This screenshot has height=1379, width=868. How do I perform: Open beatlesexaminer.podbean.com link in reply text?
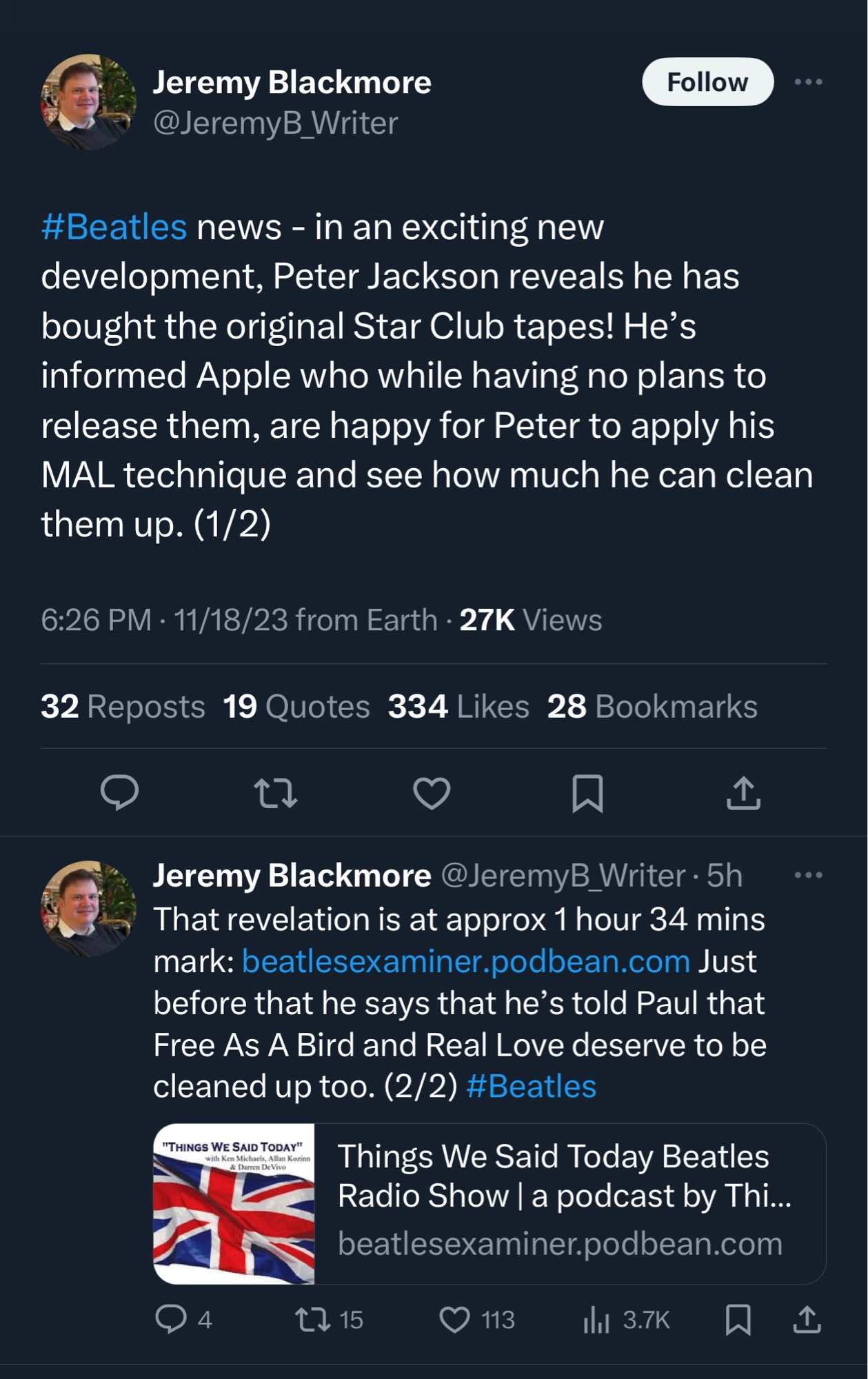(466, 961)
